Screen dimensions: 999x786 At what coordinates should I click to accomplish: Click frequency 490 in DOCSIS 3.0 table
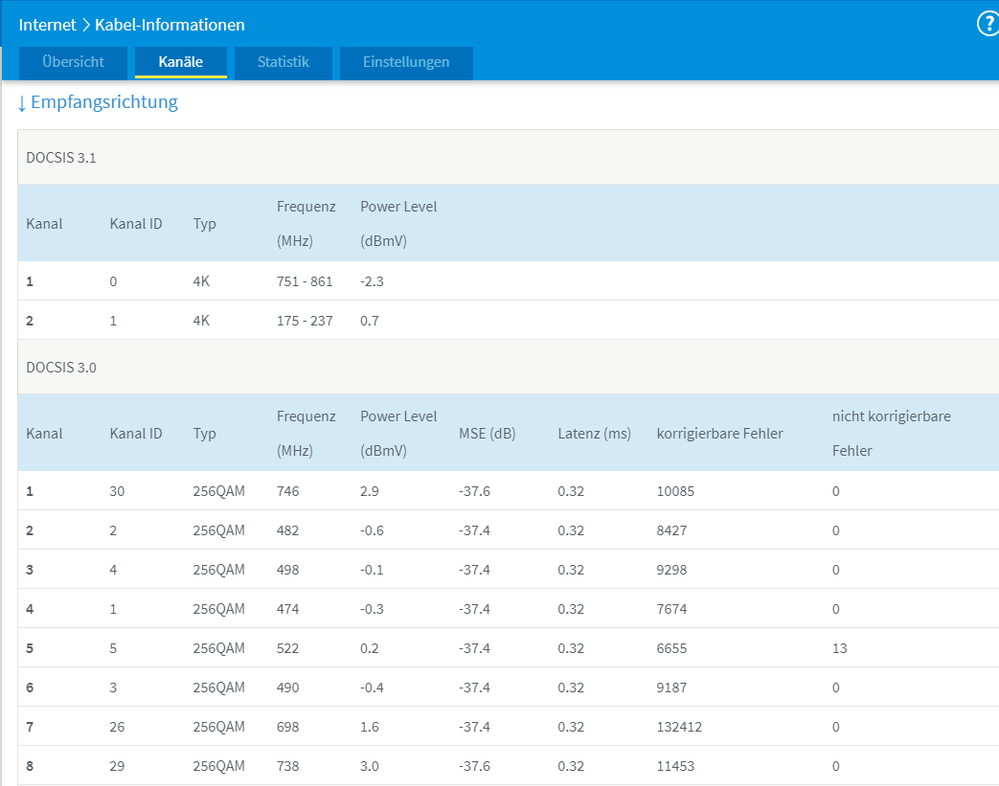click(x=288, y=688)
